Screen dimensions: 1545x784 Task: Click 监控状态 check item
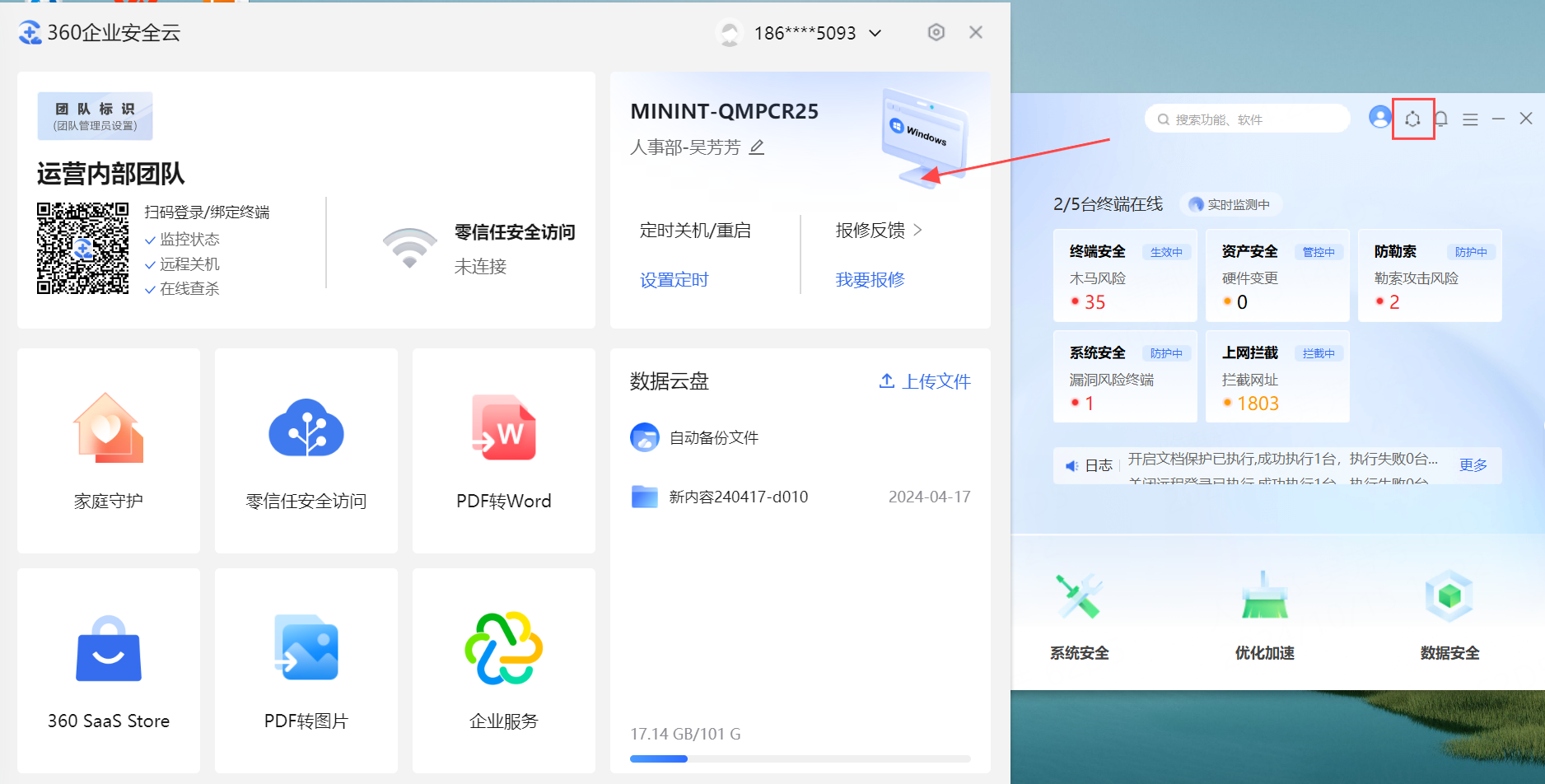point(182,240)
